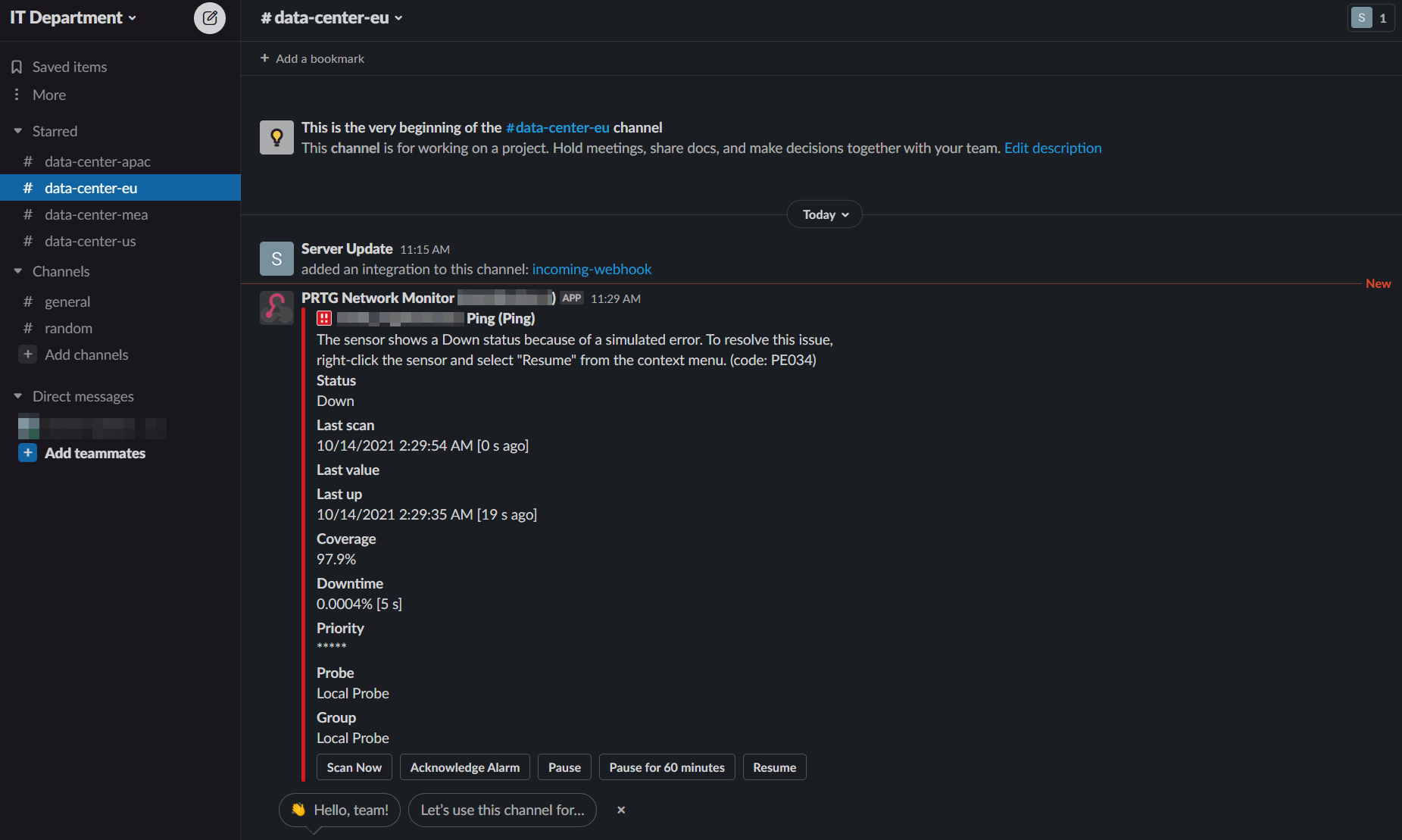
Task: Switch to data-center-apac channel
Action: pos(97,161)
